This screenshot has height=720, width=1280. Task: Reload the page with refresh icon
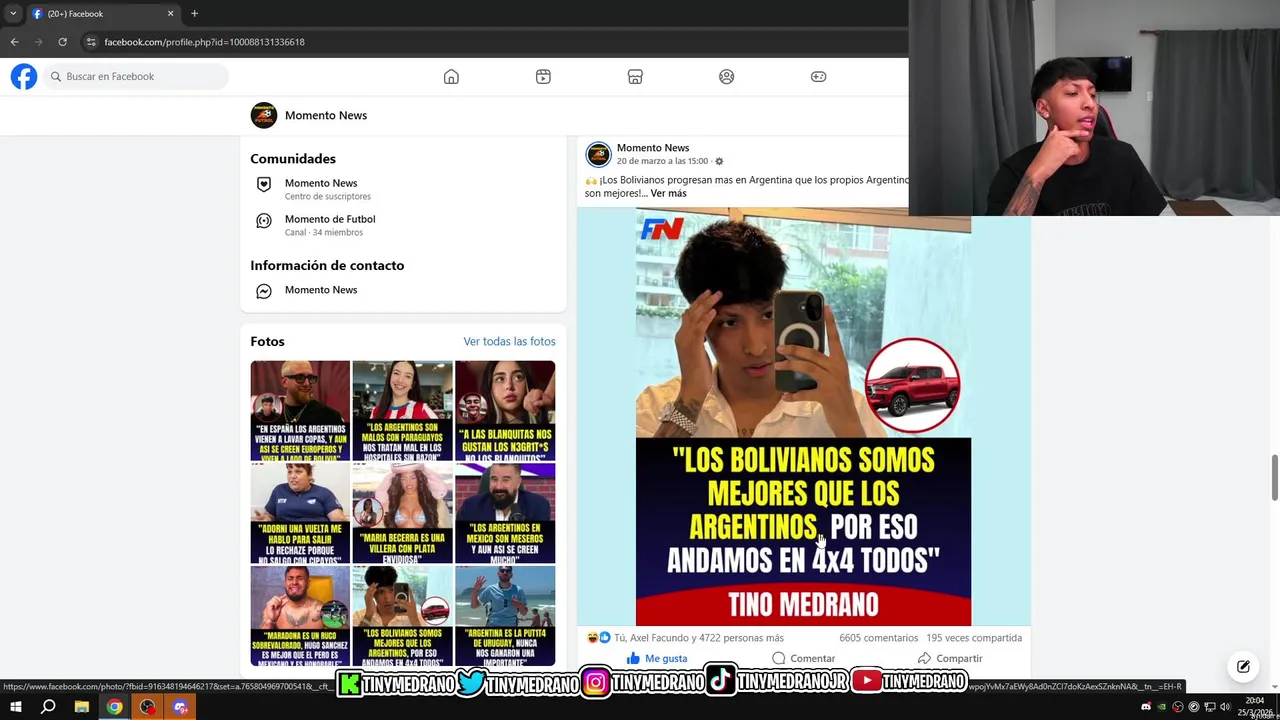click(62, 42)
